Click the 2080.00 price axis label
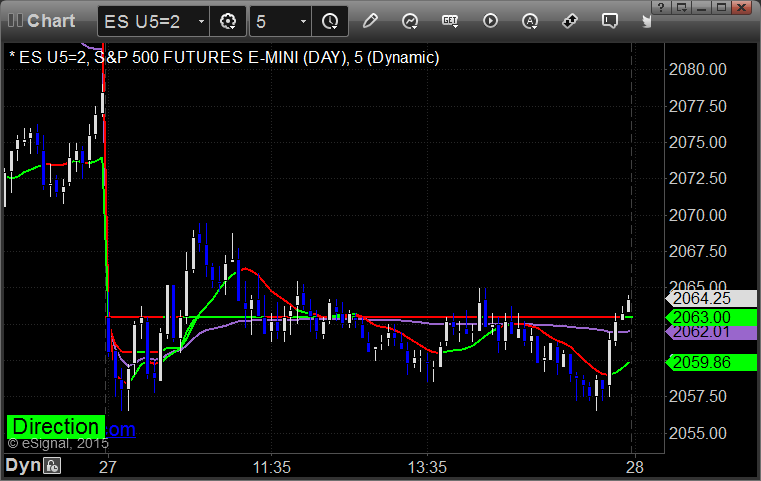Image resolution: width=761 pixels, height=481 pixels. 697,69
